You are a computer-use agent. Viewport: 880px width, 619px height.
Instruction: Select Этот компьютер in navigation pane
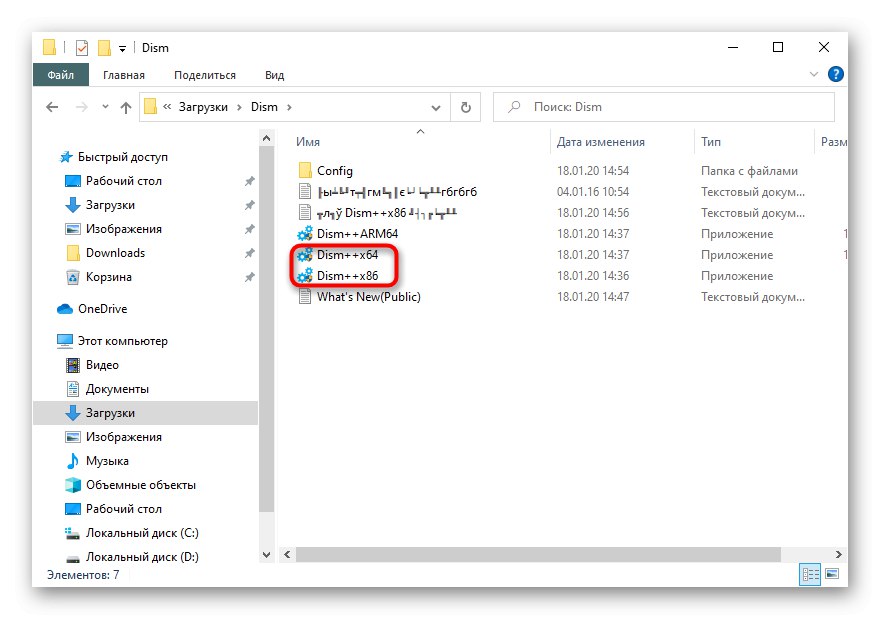122,341
